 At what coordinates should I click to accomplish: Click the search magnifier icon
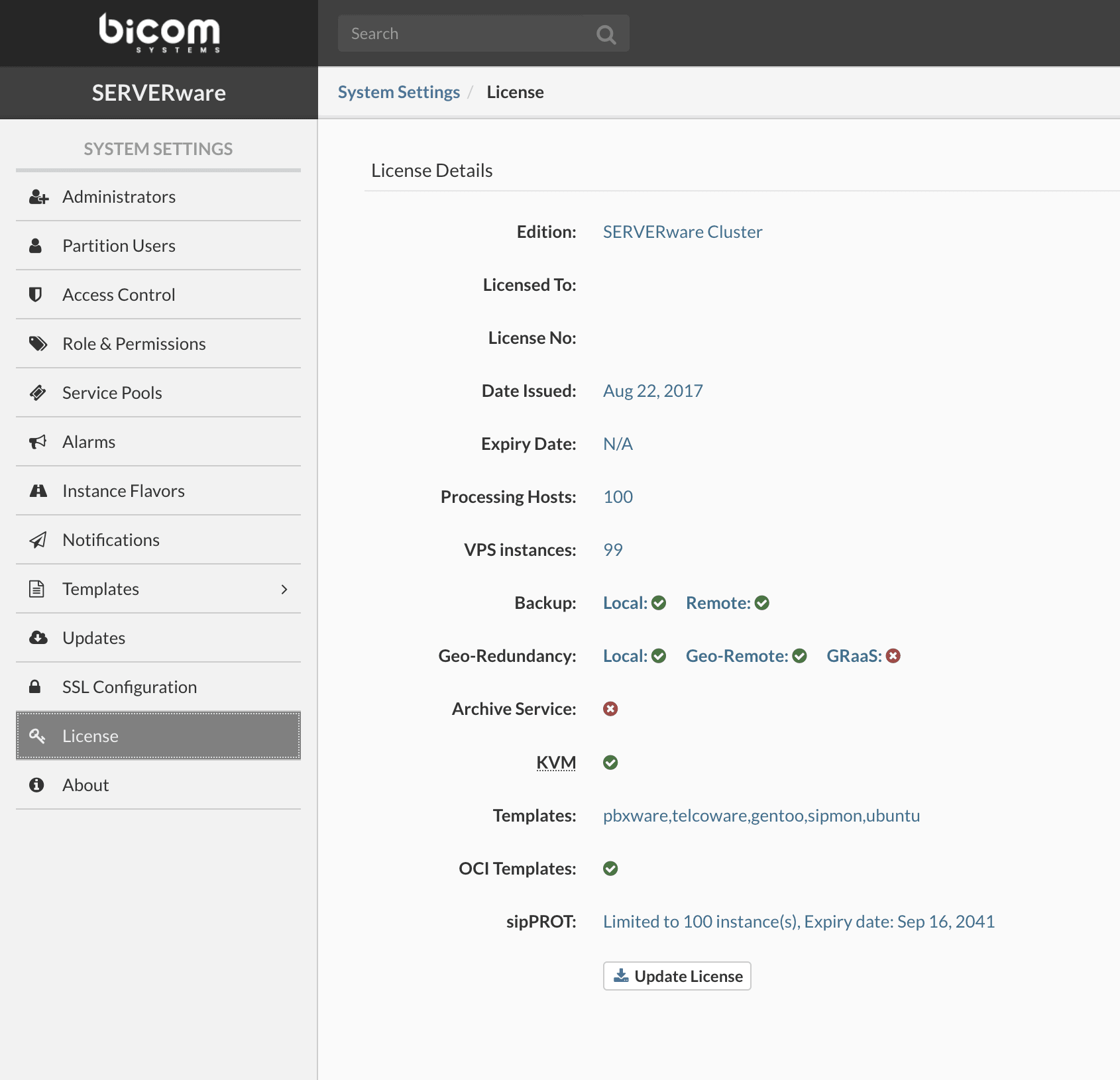click(x=606, y=34)
